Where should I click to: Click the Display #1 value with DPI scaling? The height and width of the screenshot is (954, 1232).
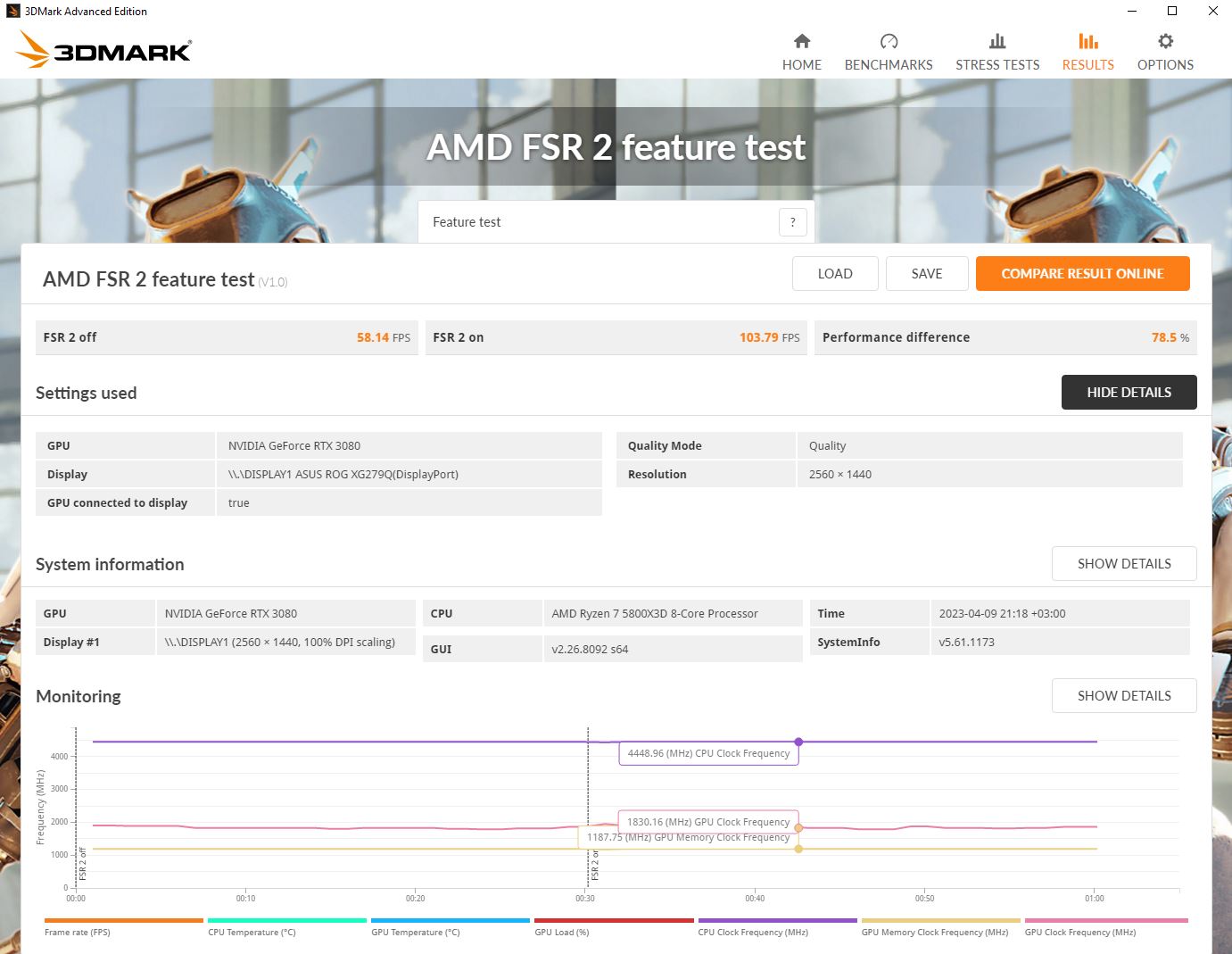pos(285,643)
